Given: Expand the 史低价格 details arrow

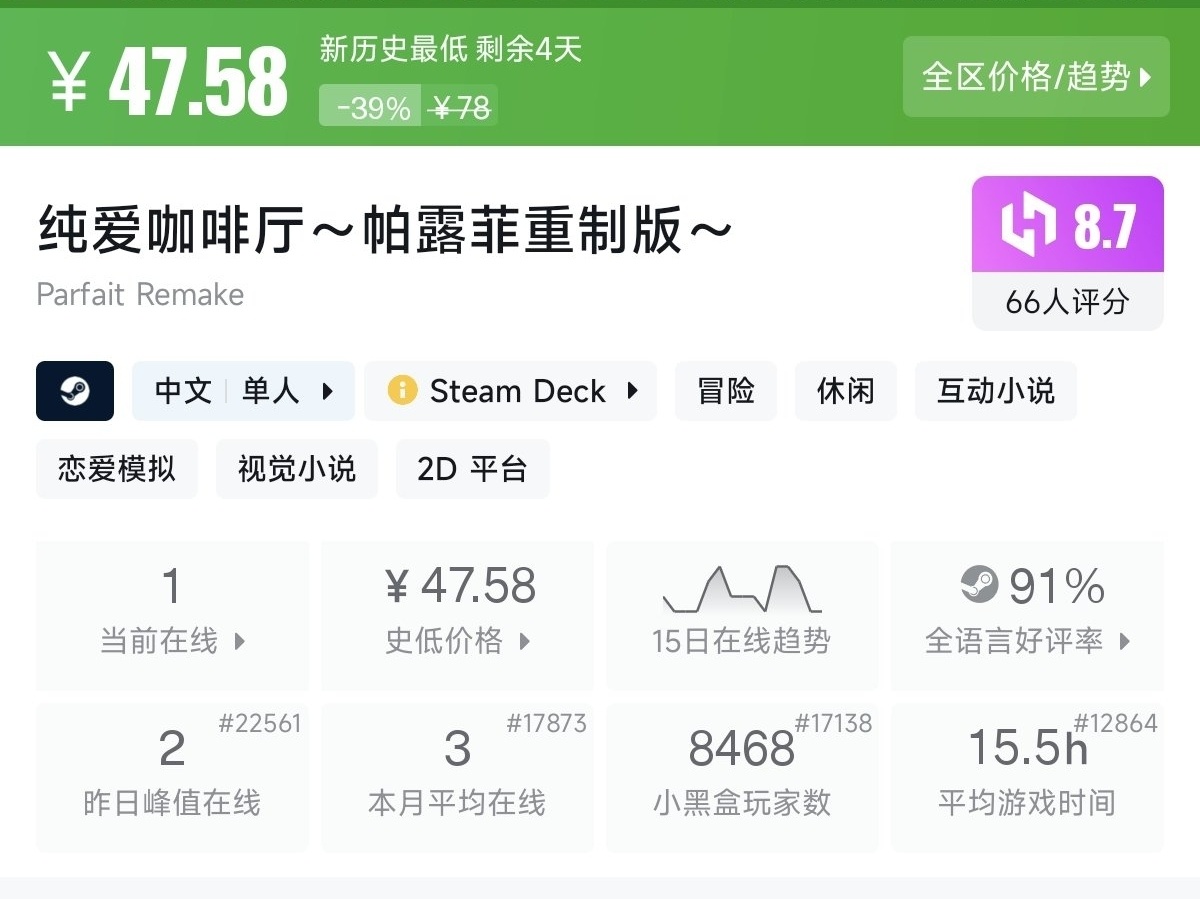Looking at the screenshot, I should (x=525, y=642).
